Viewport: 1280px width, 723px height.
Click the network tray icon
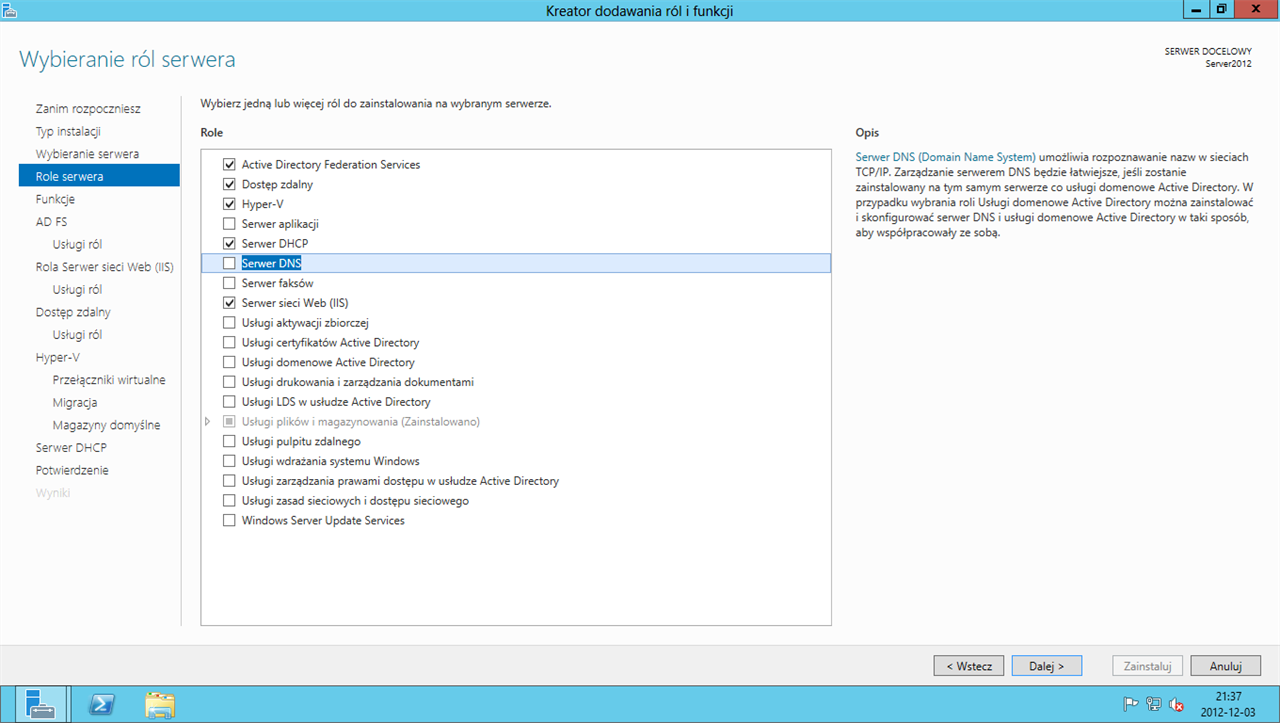pos(1154,704)
